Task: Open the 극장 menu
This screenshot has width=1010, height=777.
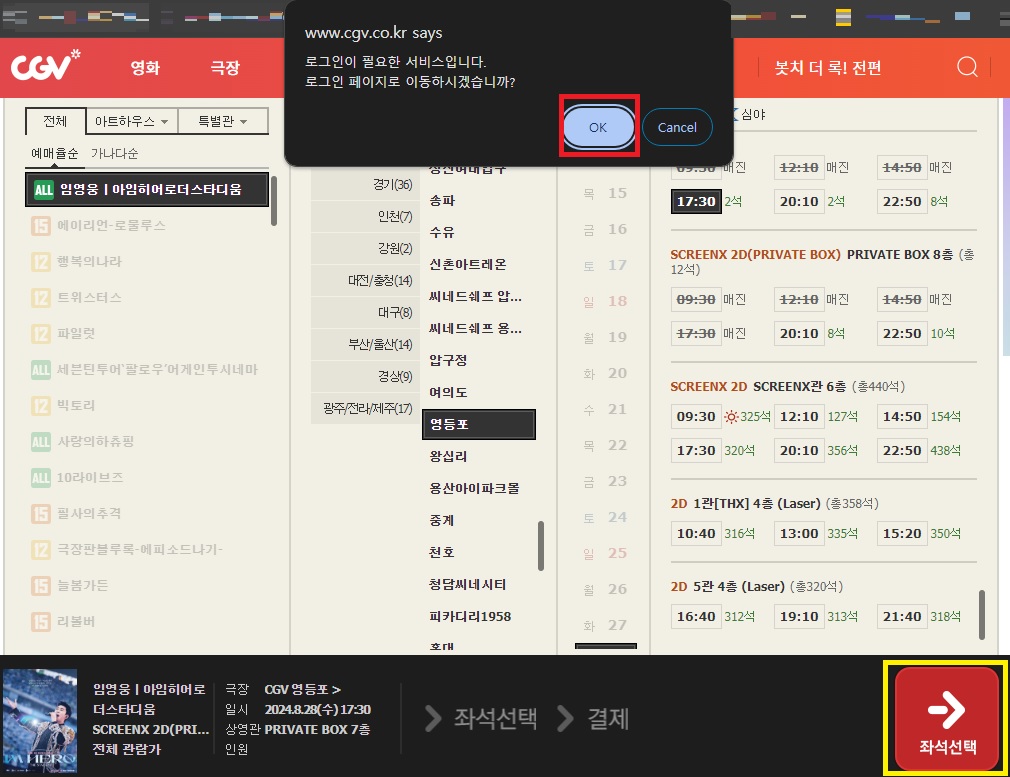Action: (224, 68)
